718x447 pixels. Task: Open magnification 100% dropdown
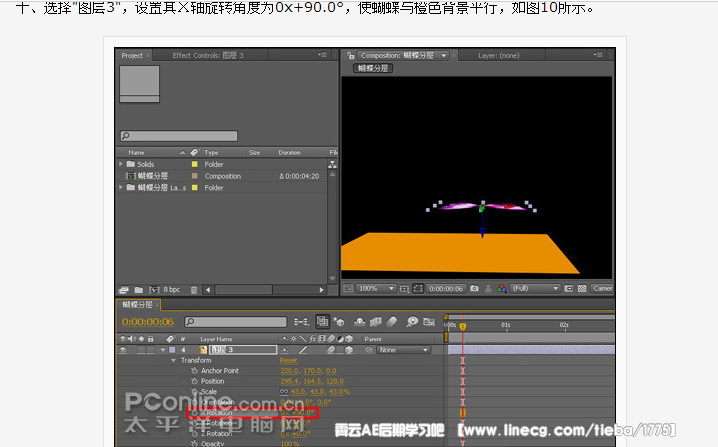(376, 289)
